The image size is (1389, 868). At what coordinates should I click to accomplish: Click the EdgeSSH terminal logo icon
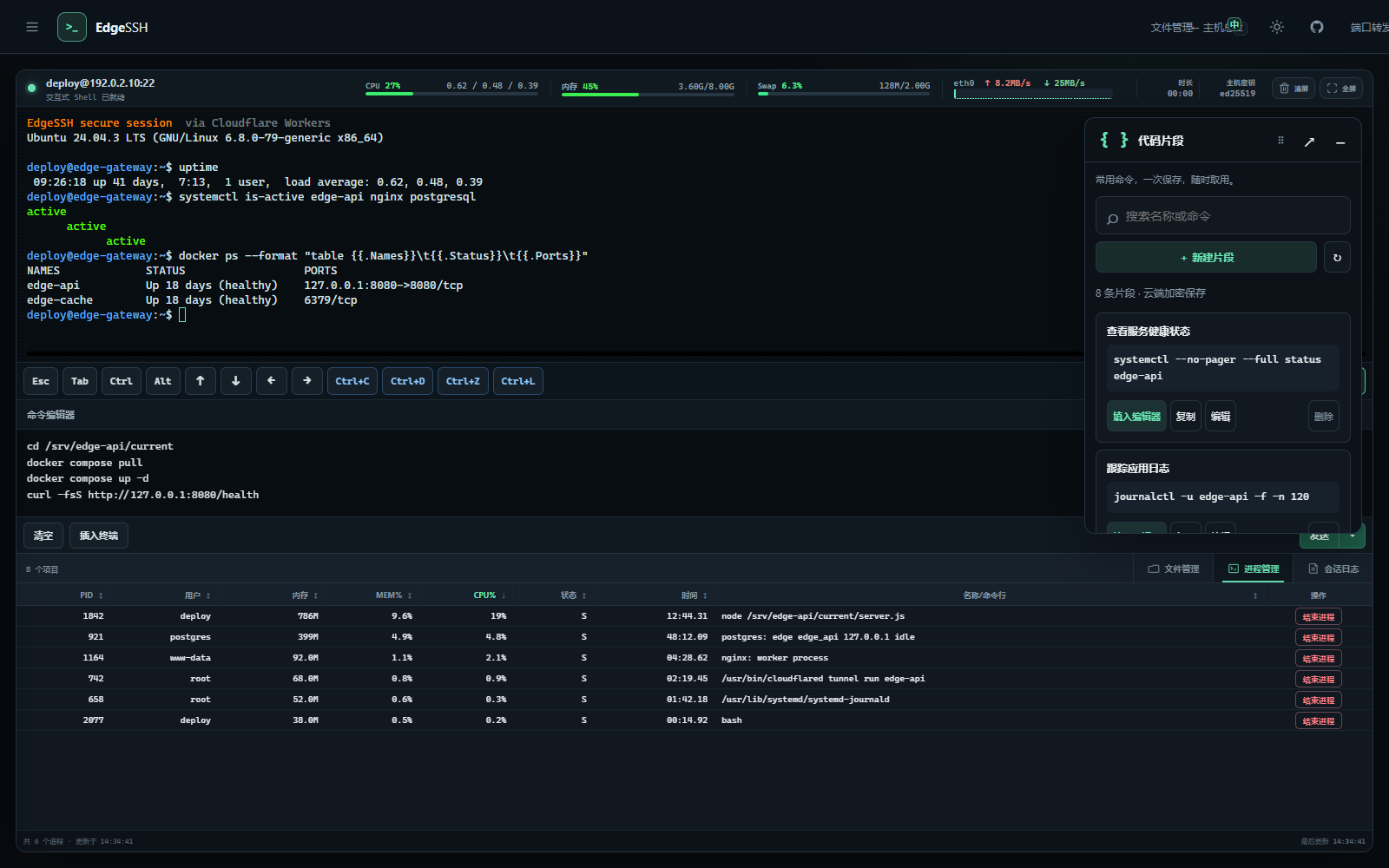click(x=72, y=27)
